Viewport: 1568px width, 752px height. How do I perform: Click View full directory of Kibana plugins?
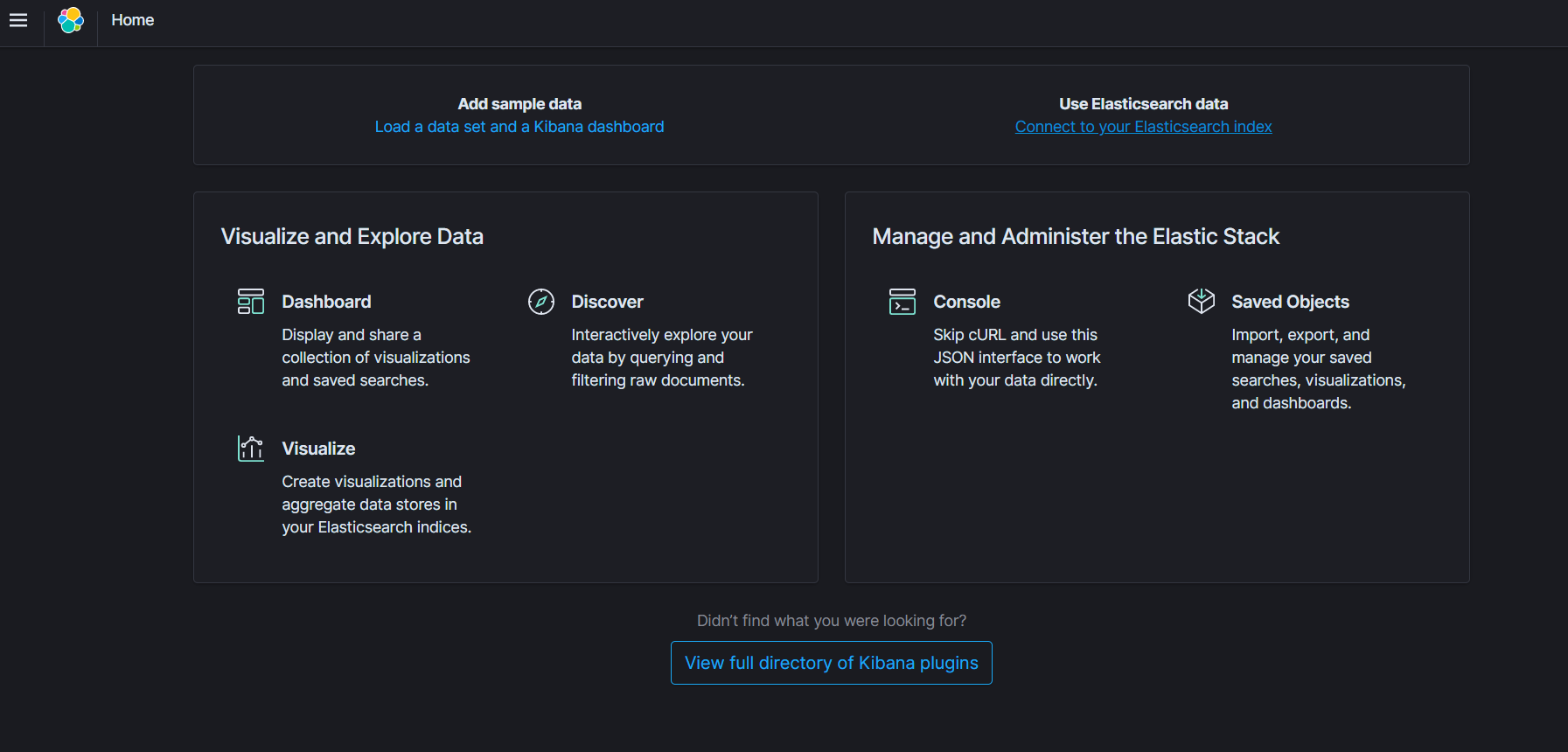click(831, 663)
